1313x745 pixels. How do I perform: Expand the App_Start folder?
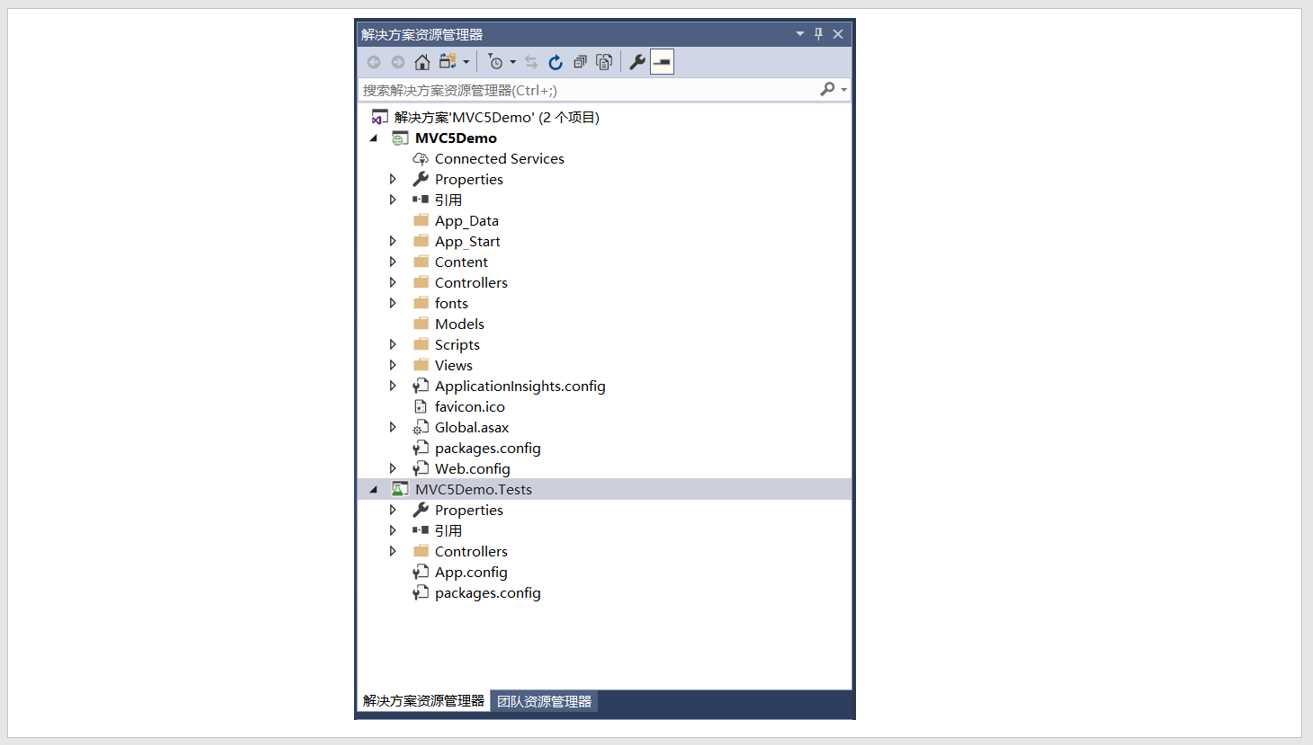[x=393, y=241]
